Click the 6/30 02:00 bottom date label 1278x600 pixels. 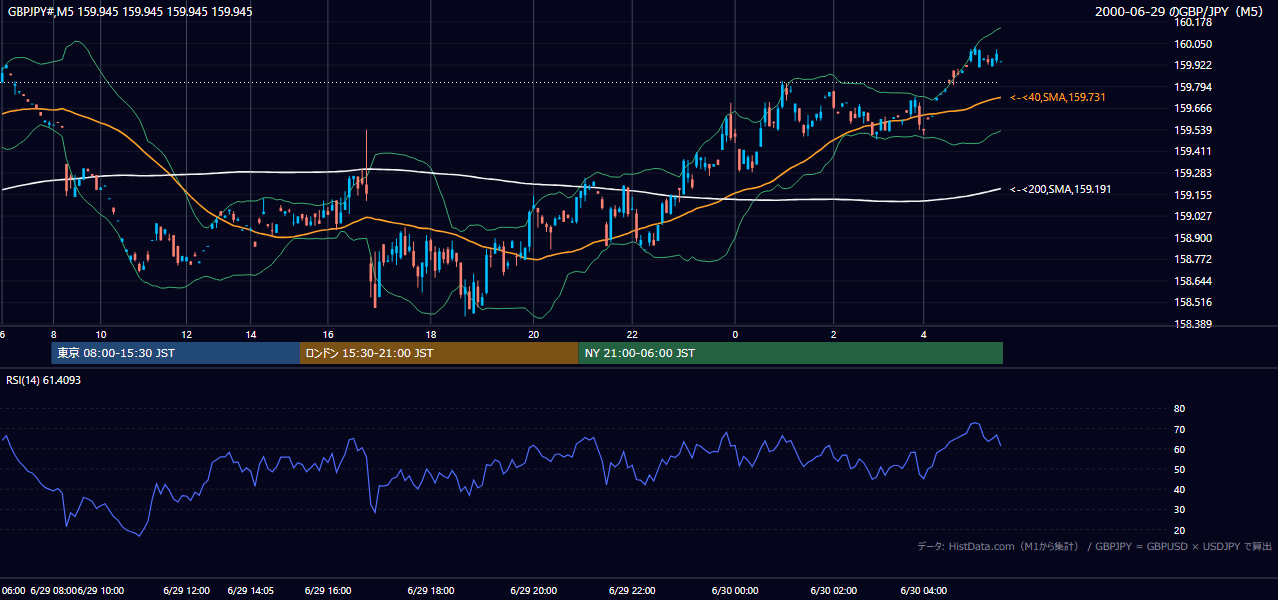[834, 591]
